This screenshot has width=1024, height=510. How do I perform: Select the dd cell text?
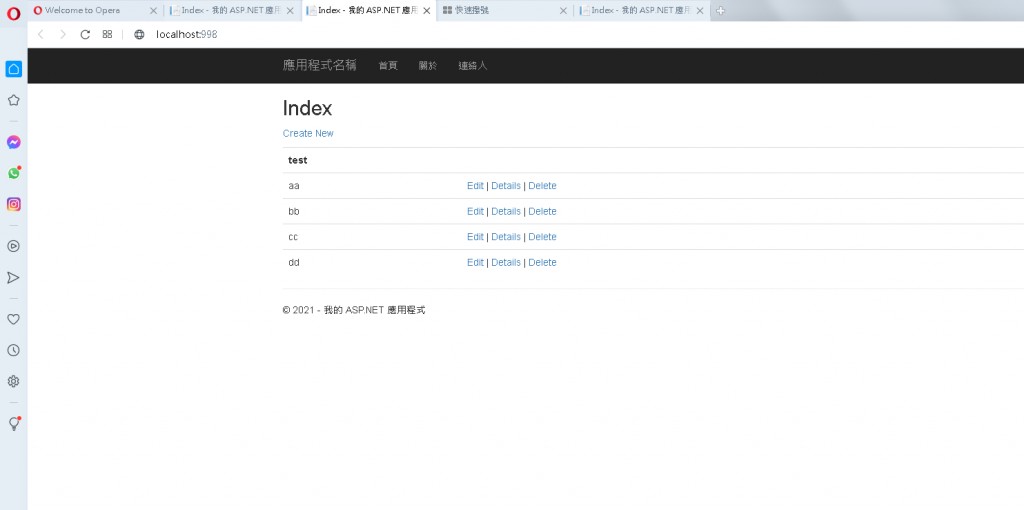tap(294, 263)
